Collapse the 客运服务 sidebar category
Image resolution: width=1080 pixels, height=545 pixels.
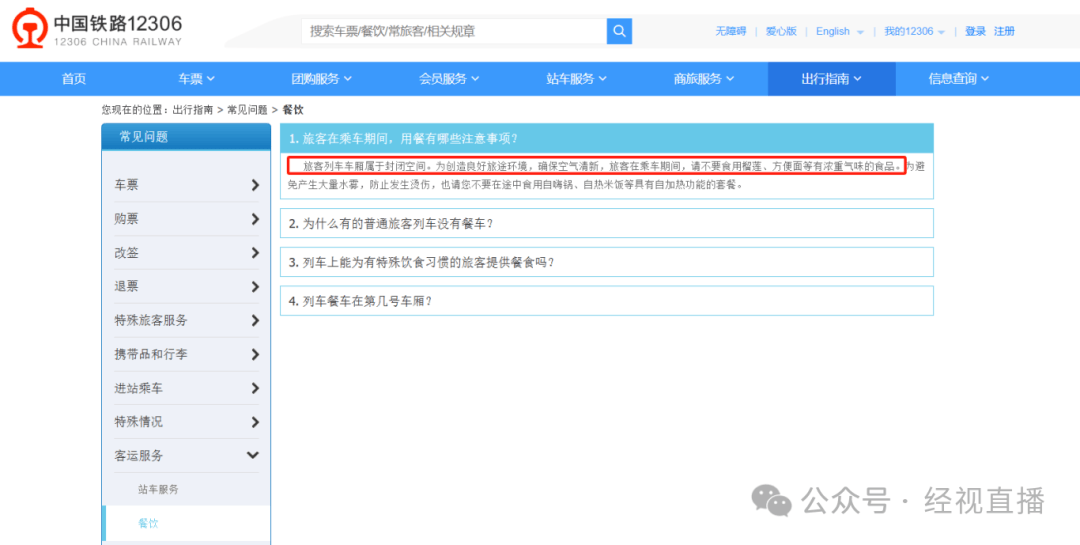(x=187, y=455)
